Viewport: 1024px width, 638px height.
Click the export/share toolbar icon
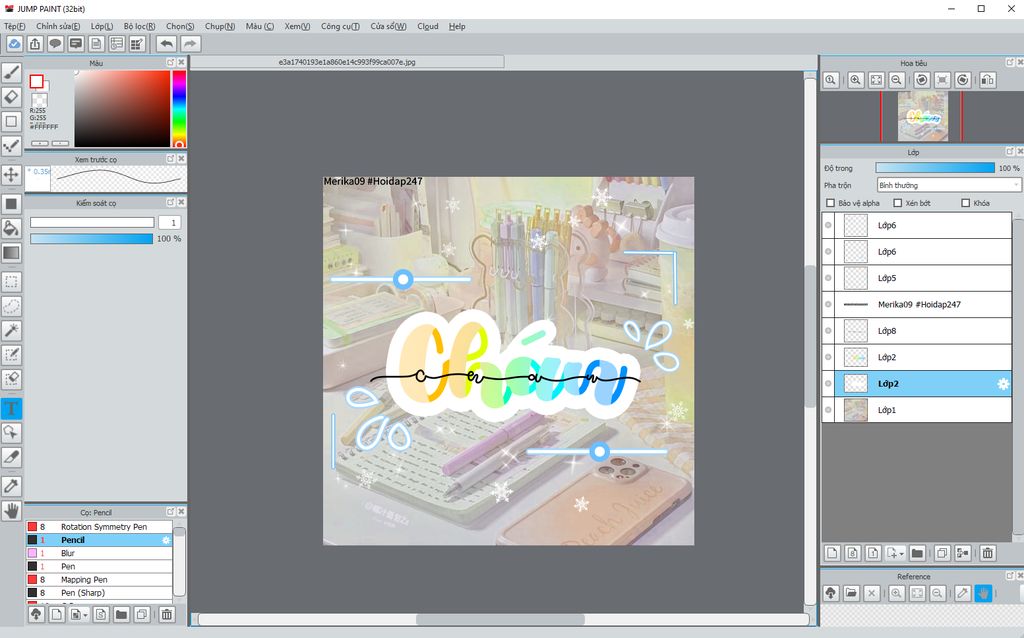coord(35,44)
